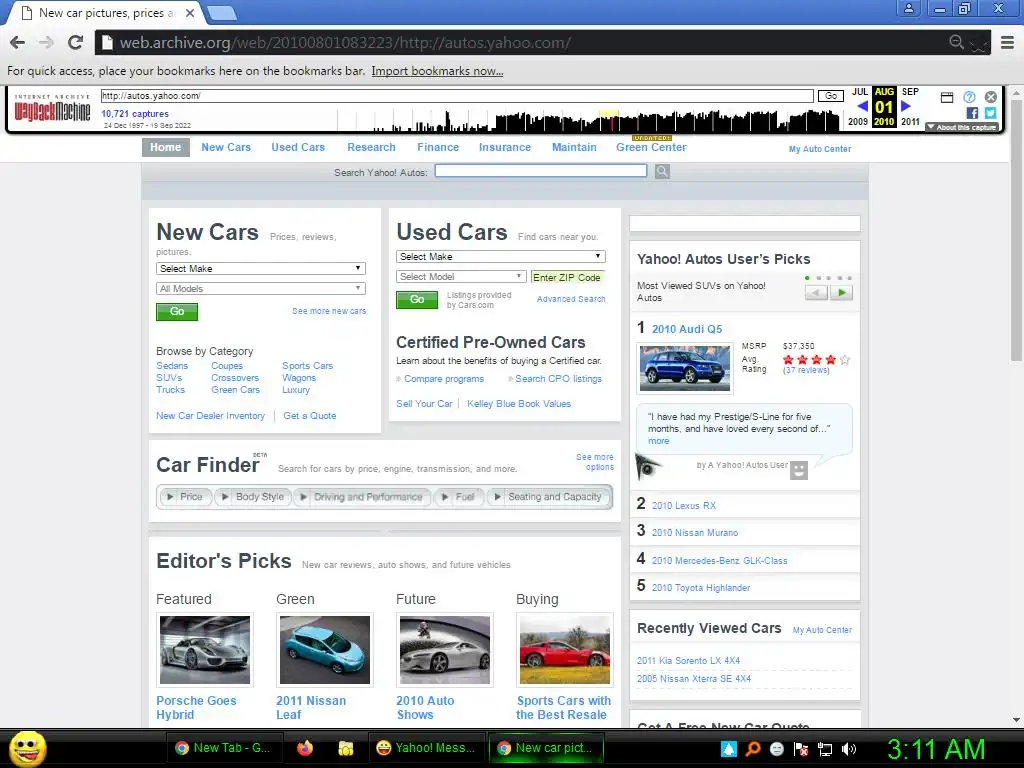The height and width of the screenshot is (768, 1024).
Task: Open My Auto Center link in nav bar
Action: pos(820,149)
